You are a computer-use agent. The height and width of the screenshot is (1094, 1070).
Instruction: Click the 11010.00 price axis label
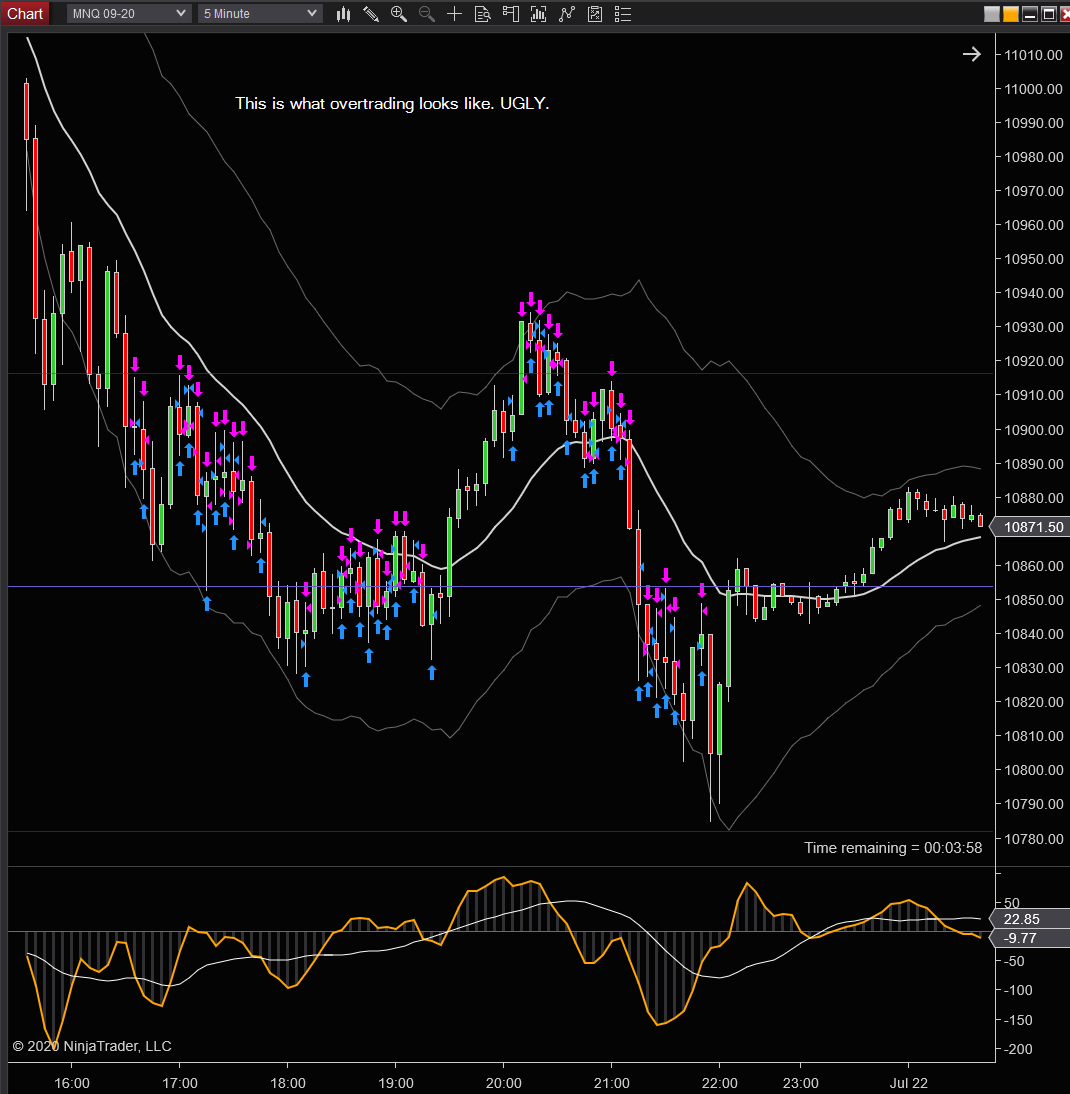pyautogui.click(x=1034, y=55)
